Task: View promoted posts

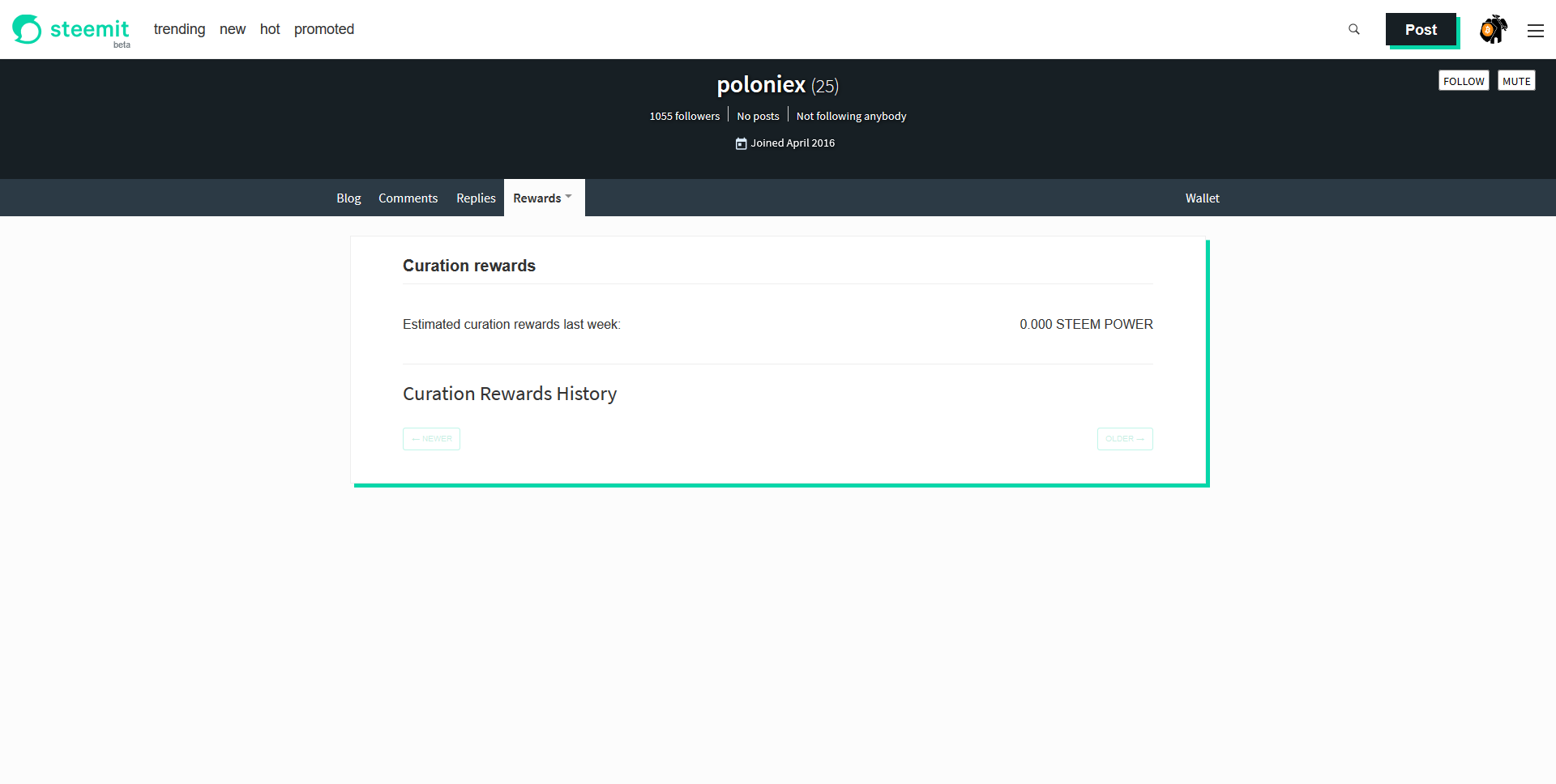Action: 324,29
